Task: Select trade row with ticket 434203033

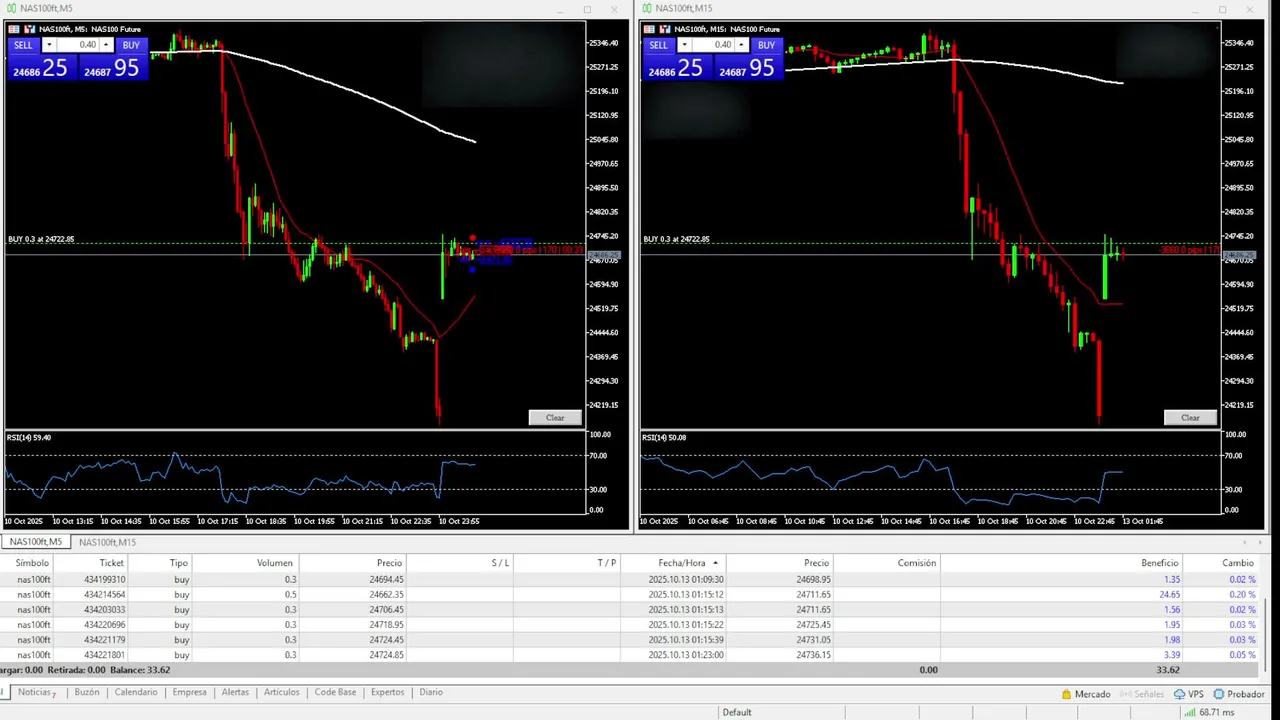Action: click(630, 610)
